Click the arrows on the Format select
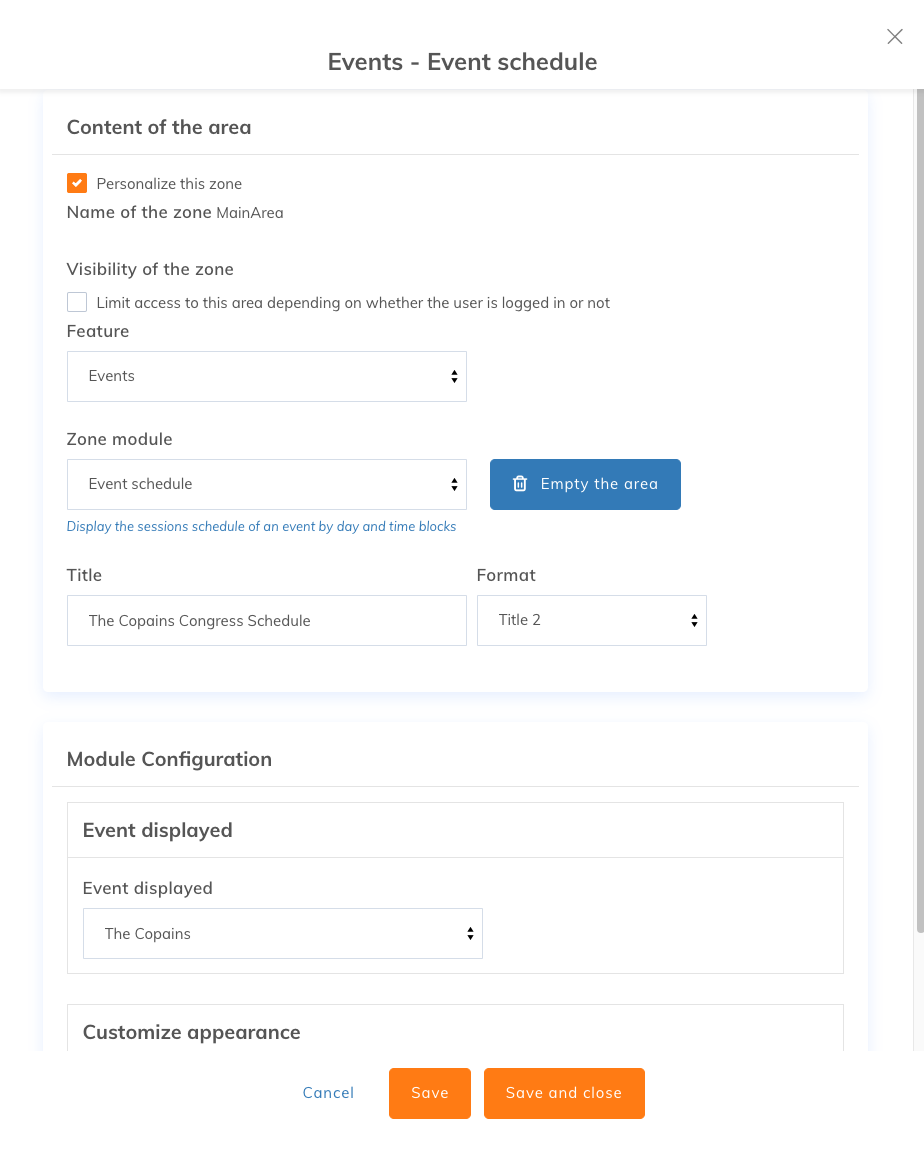Image resolution: width=924 pixels, height=1155 pixels. [x=694, y=620]
